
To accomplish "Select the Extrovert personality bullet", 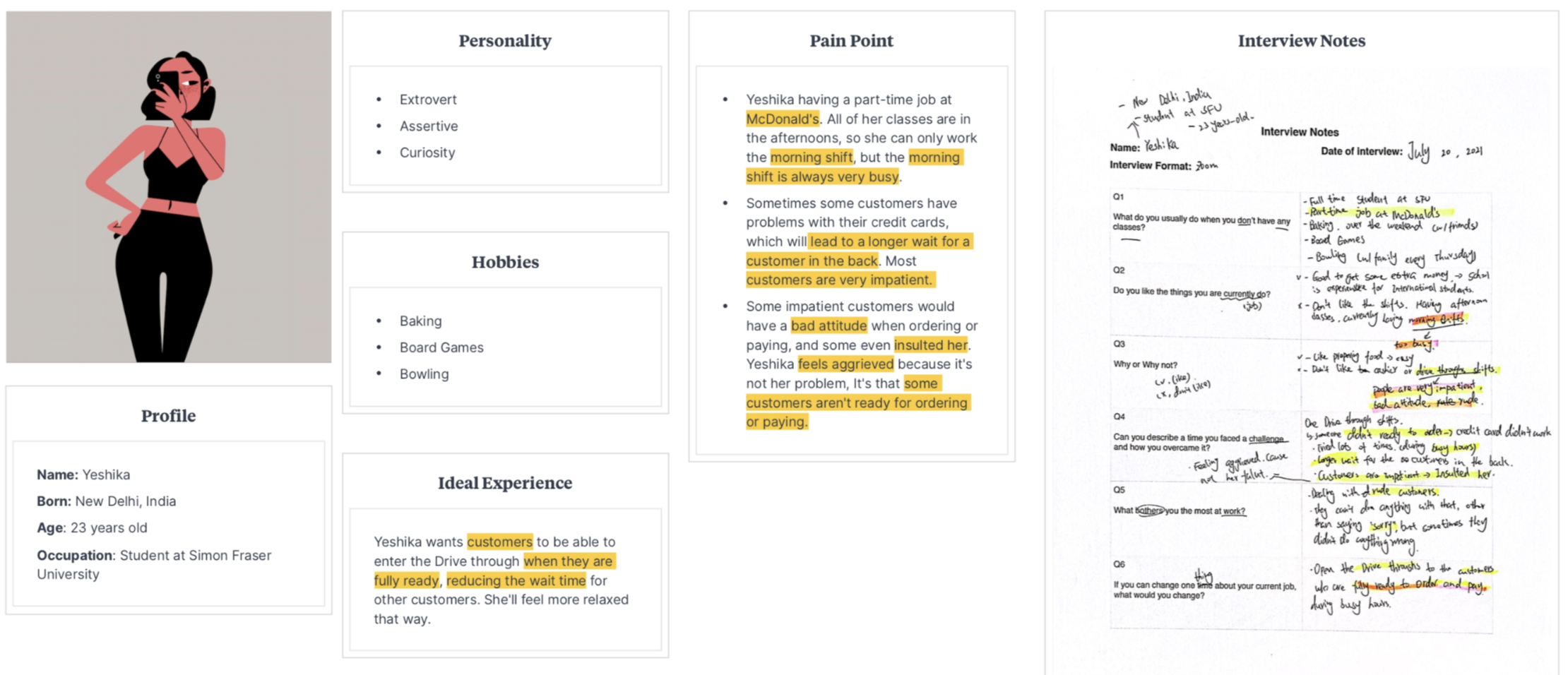I will tap(428, 100).
